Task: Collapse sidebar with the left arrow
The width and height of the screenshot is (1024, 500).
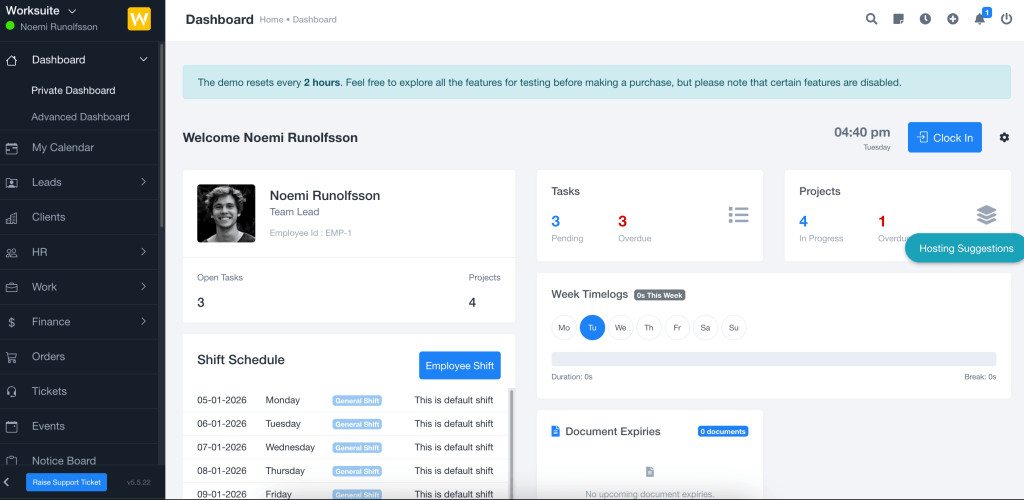Action: coord(7,482)
